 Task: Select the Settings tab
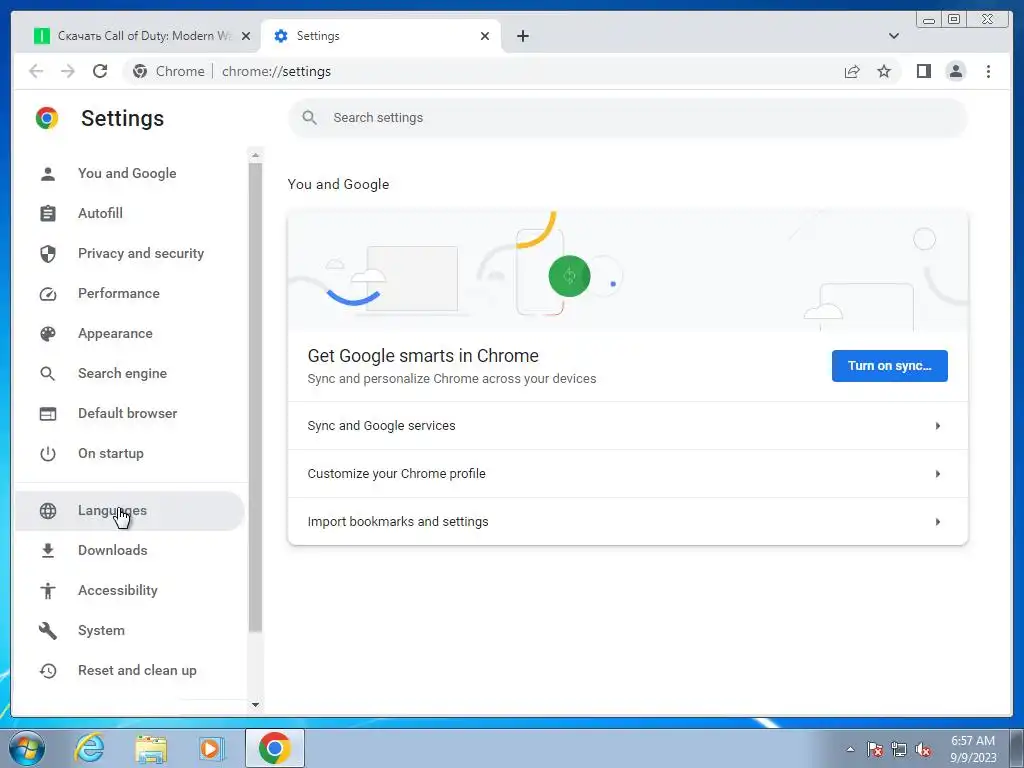click(381, 36)
